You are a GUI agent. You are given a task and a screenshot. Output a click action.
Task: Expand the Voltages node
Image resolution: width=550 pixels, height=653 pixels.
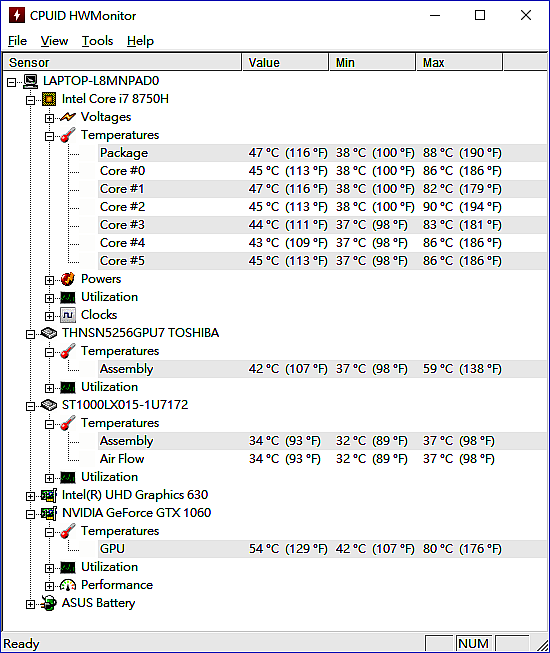[x=49, y=118]
